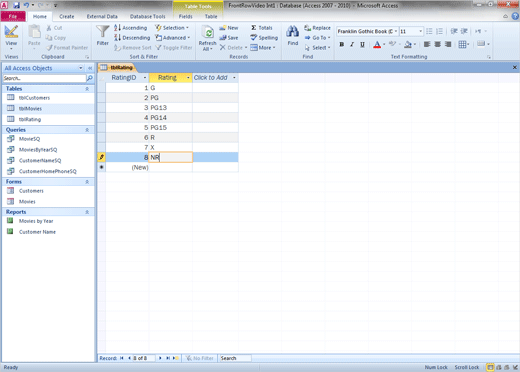Screen dimensions: 520x372
Task: Save the current record
Action: 229,38
